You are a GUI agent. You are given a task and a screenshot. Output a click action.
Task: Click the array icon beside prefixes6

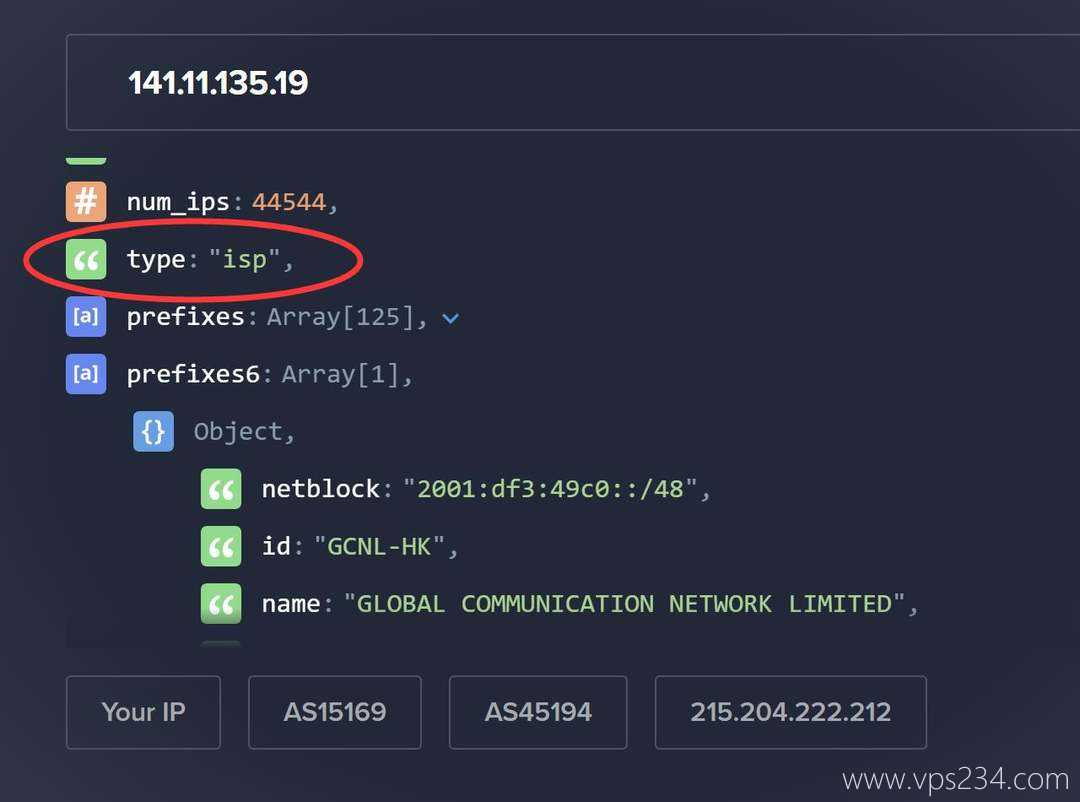[x=86, y=373]
